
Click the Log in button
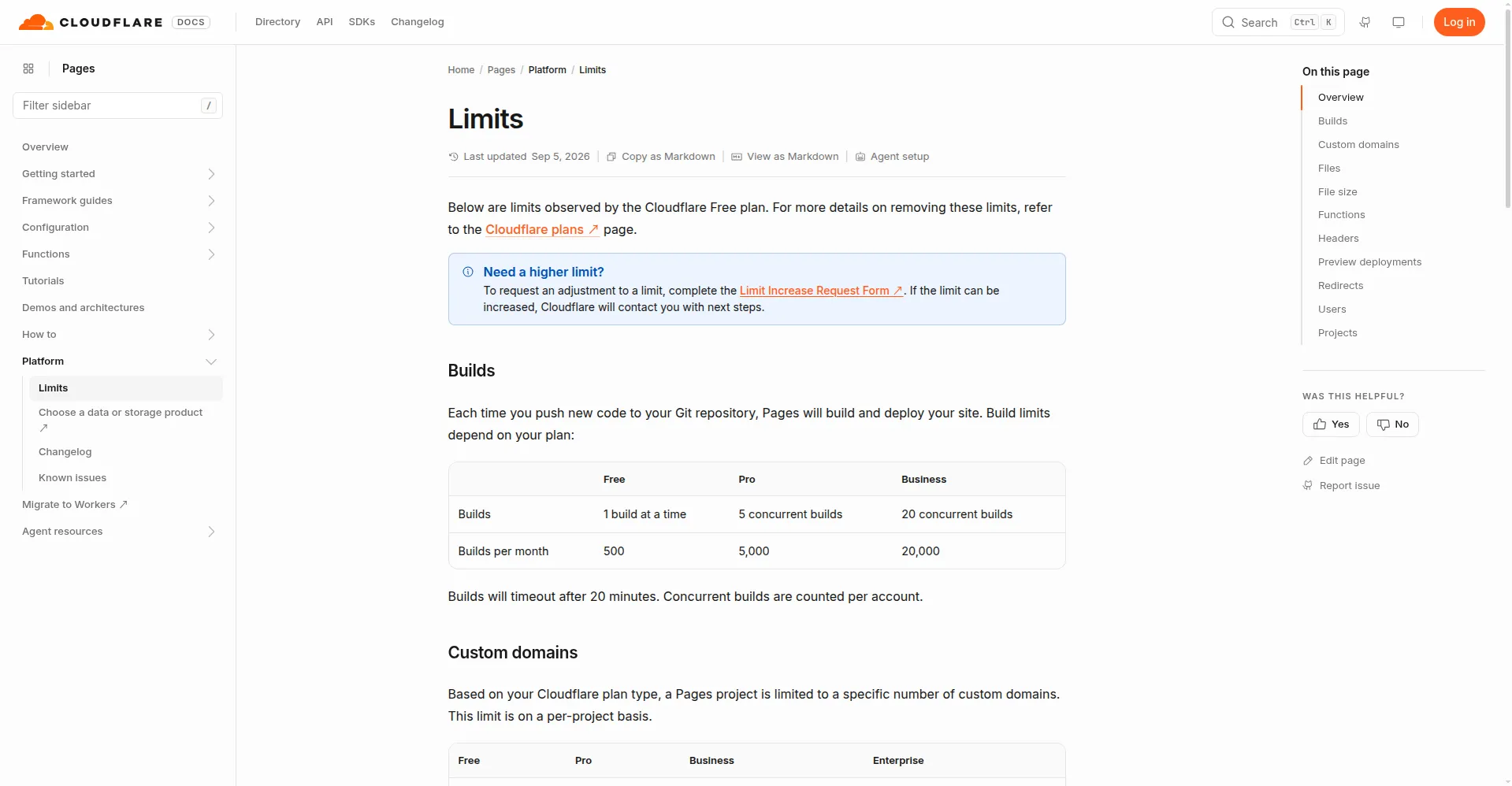click(1459, 22)
